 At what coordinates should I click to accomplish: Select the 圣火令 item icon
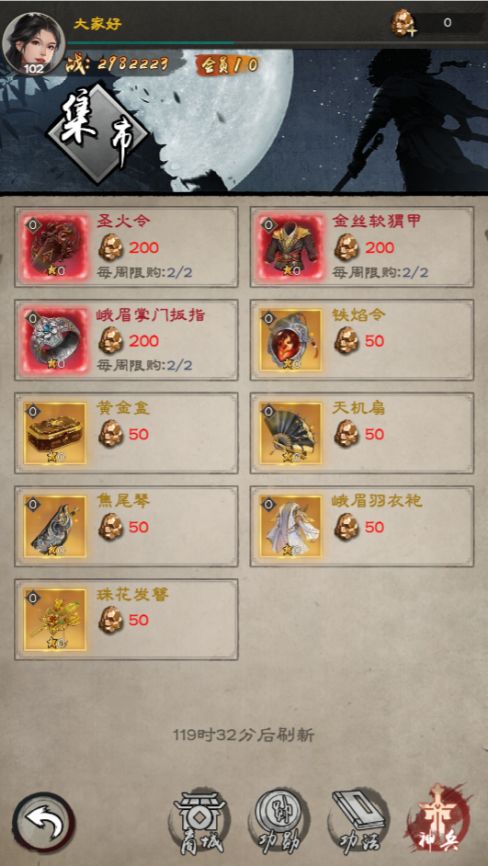(55, 247)
